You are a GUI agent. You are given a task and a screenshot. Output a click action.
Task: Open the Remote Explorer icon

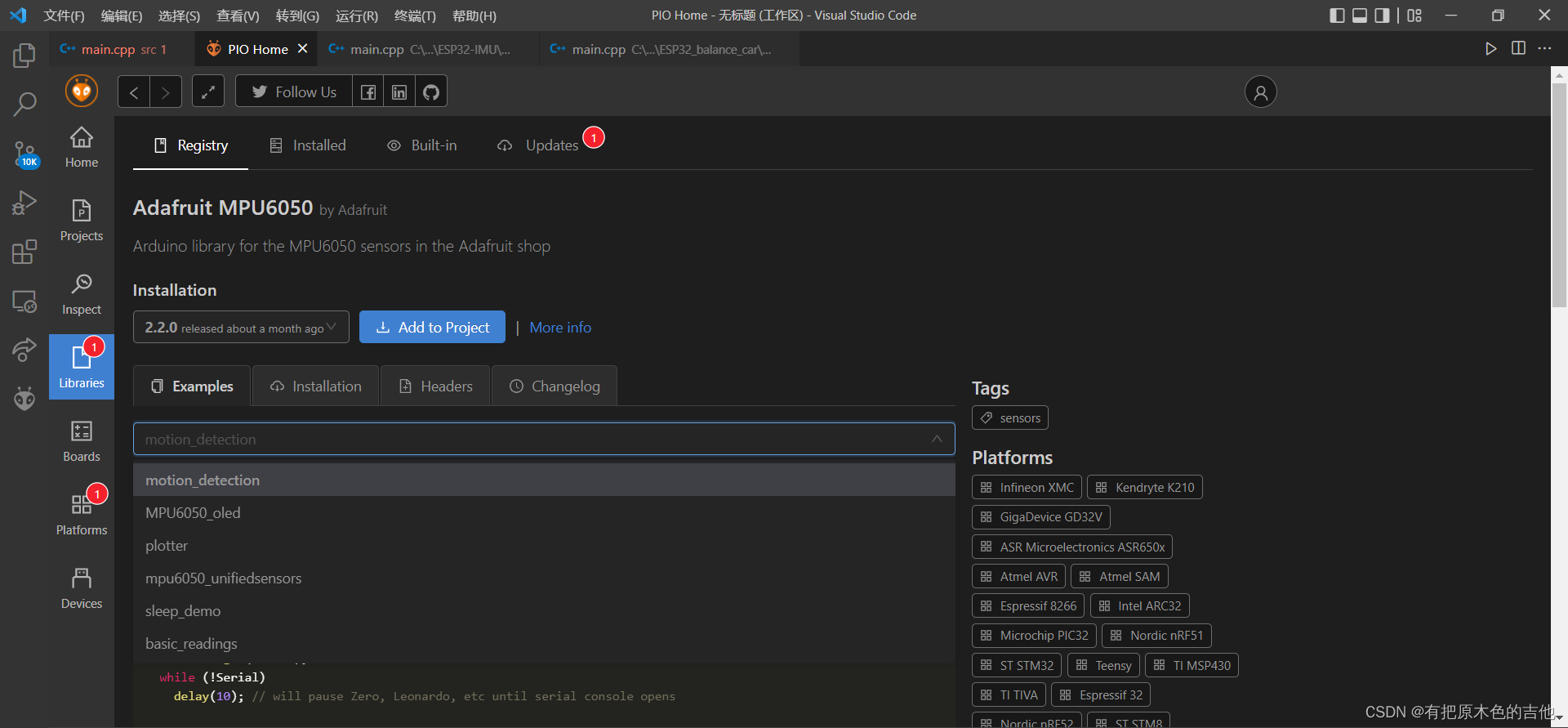[x=24, y=301]
